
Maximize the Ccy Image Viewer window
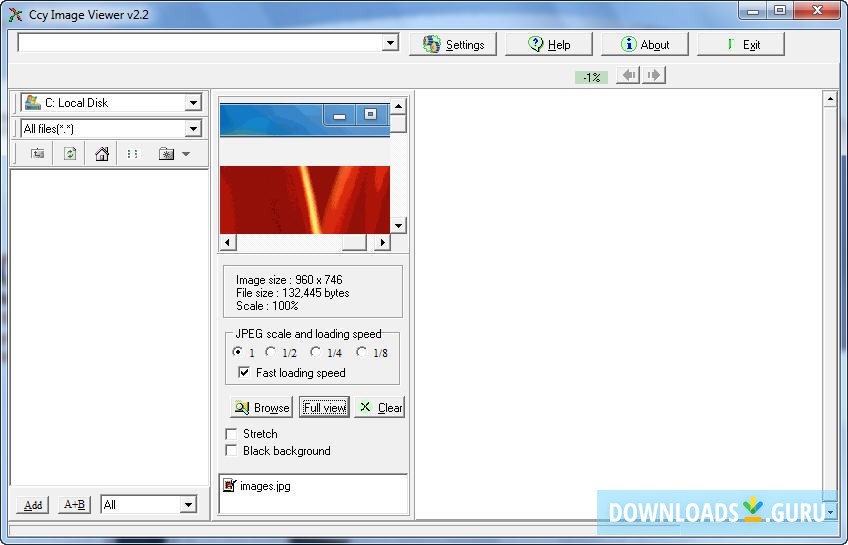779,11
